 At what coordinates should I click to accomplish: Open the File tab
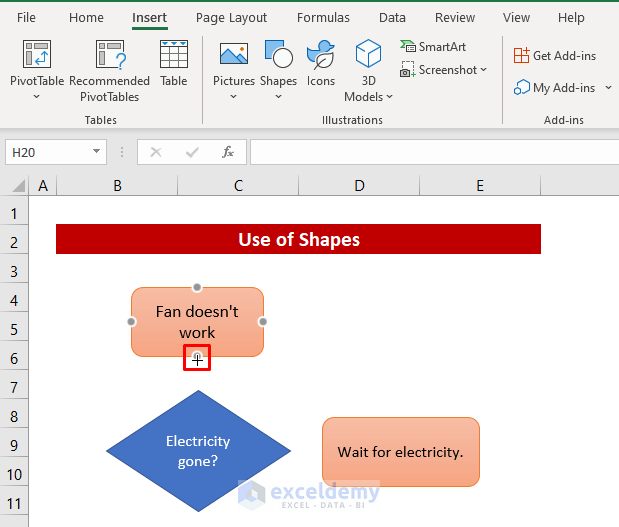click(26, 18)
